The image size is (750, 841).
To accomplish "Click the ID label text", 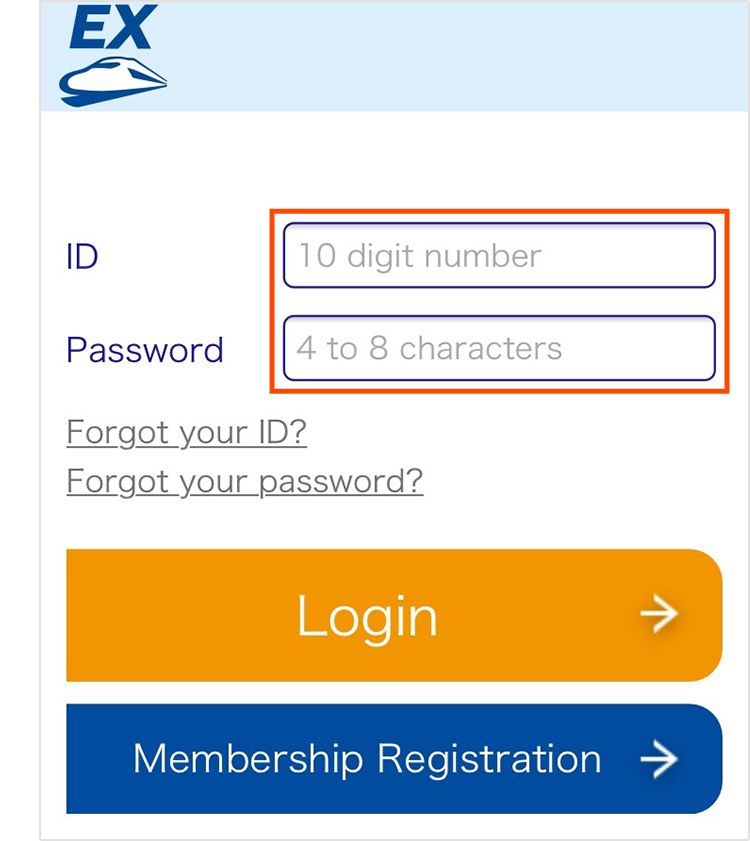I will tap(82, 256).
